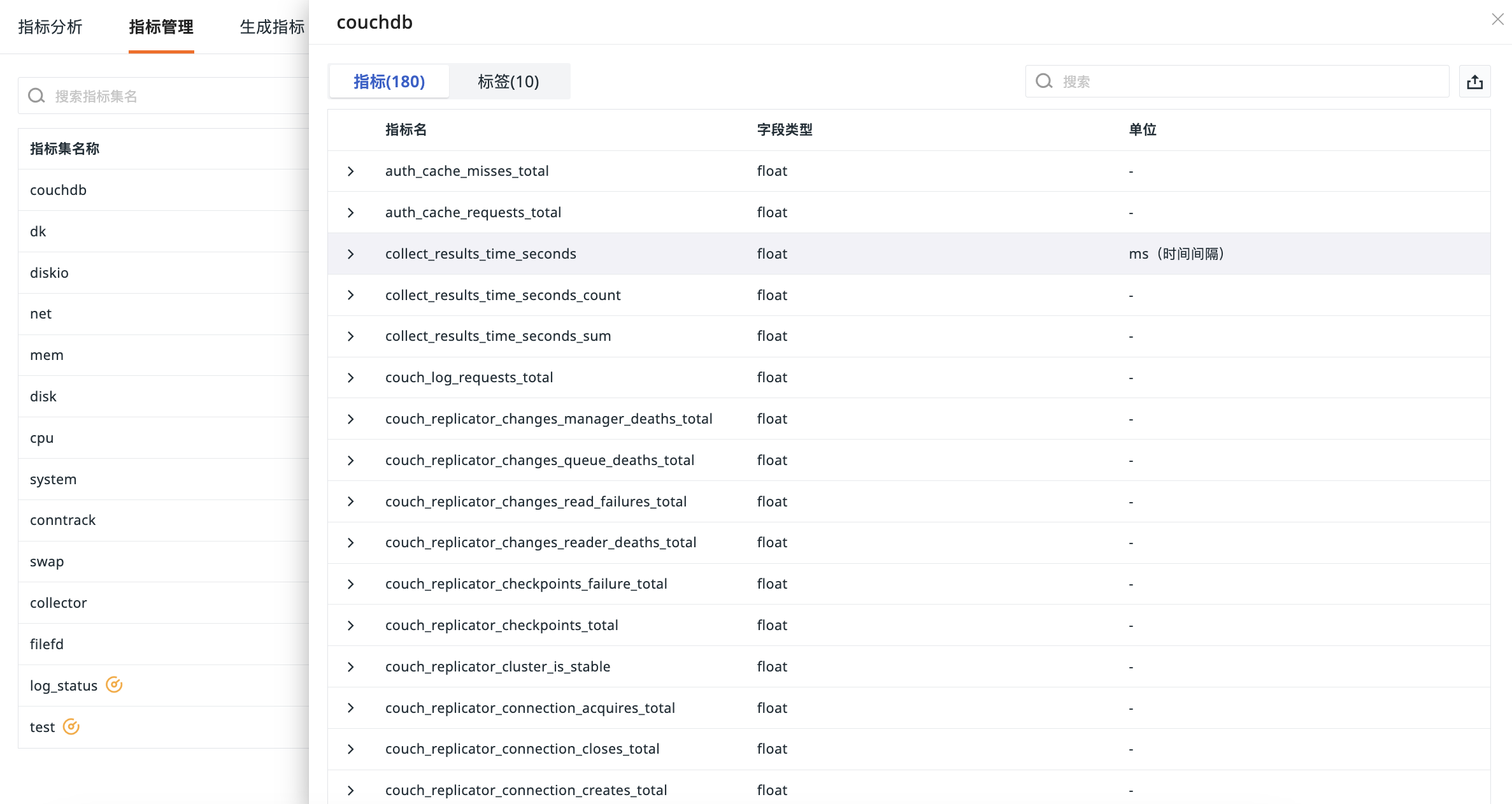Click the magnifier icon in metric search box
This screenshot has height=804, width=1512.
point(1044,81)
